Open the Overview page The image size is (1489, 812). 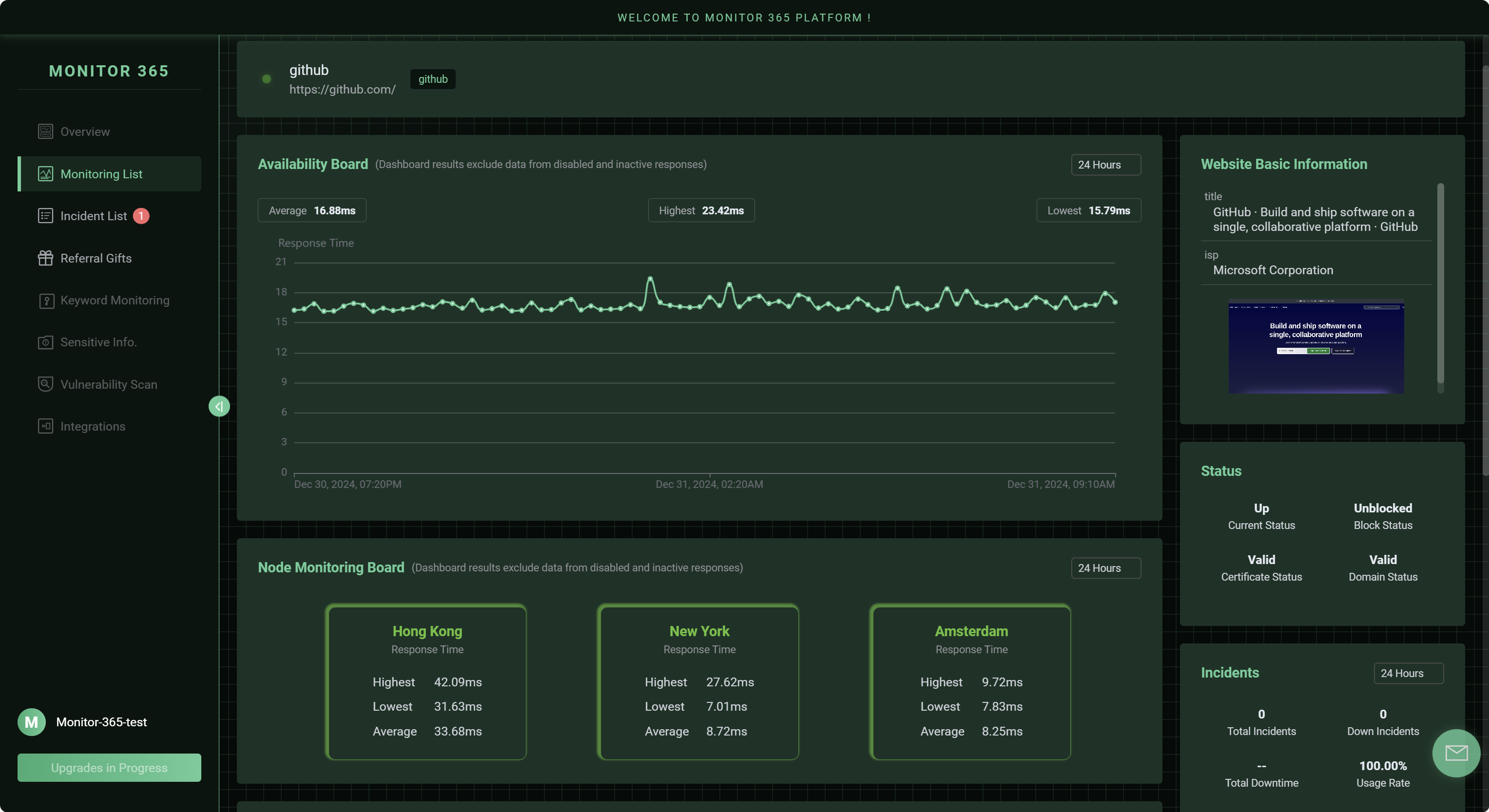[109, 132]
